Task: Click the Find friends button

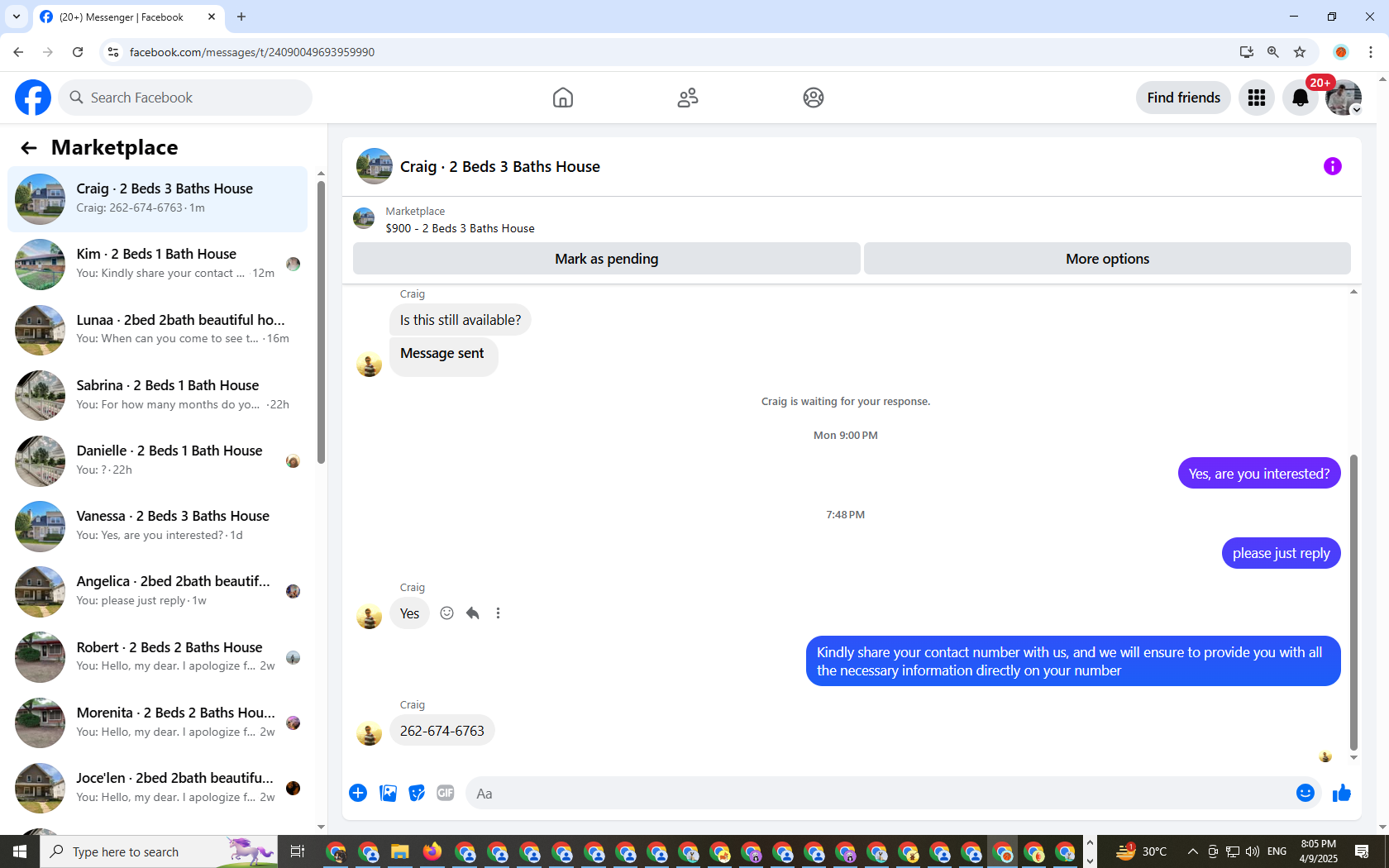Action: pos(1183,98)
